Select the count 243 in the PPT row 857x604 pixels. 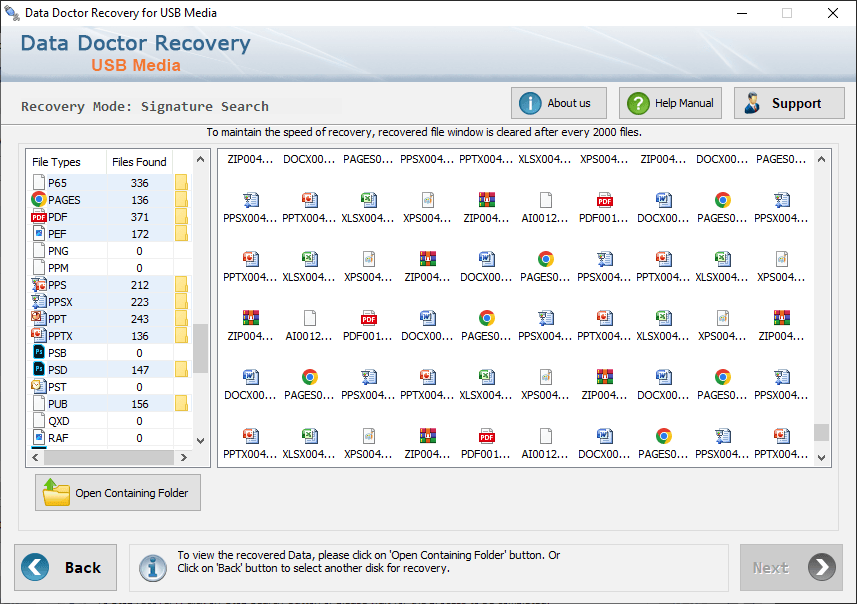pos(140,319)
